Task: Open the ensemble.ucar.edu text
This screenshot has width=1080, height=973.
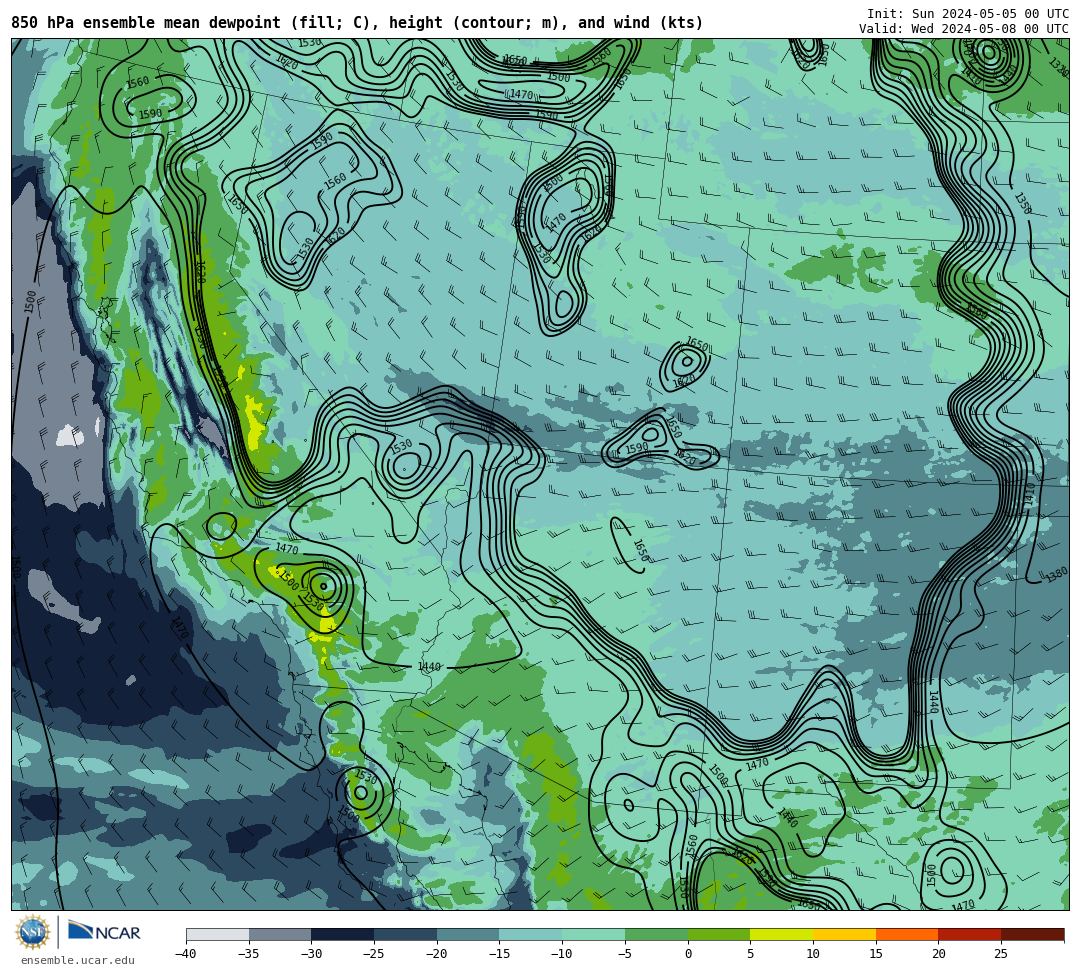Action: tap(78, 960)
